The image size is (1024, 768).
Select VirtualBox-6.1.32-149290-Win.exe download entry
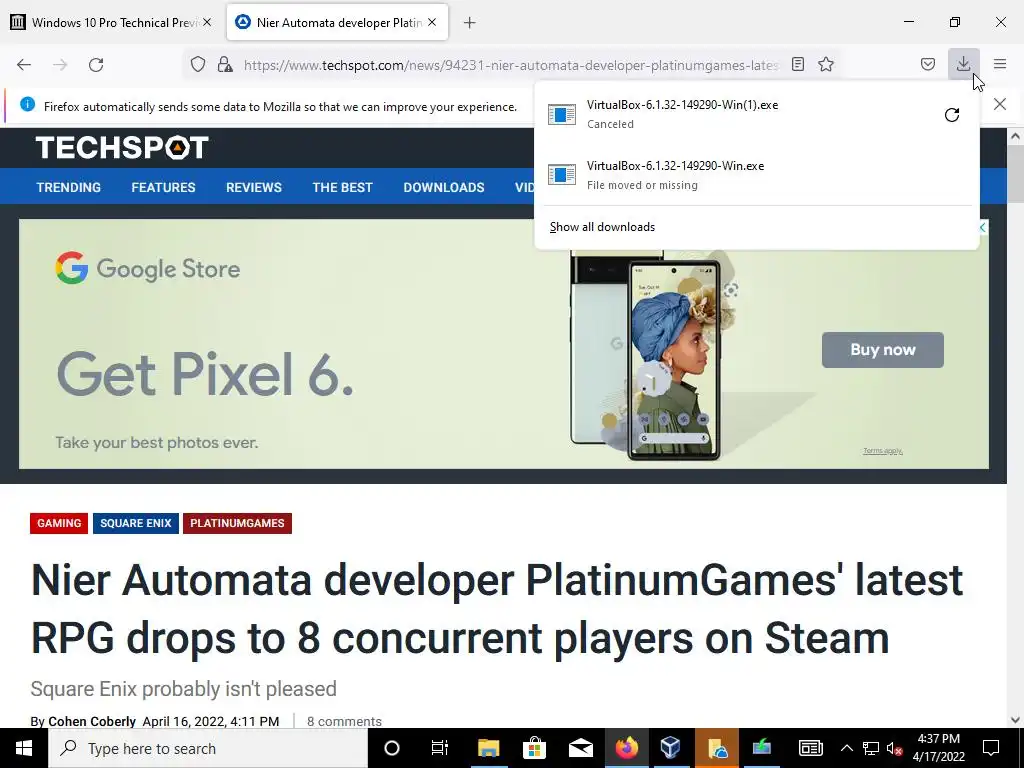pos(756,175)
